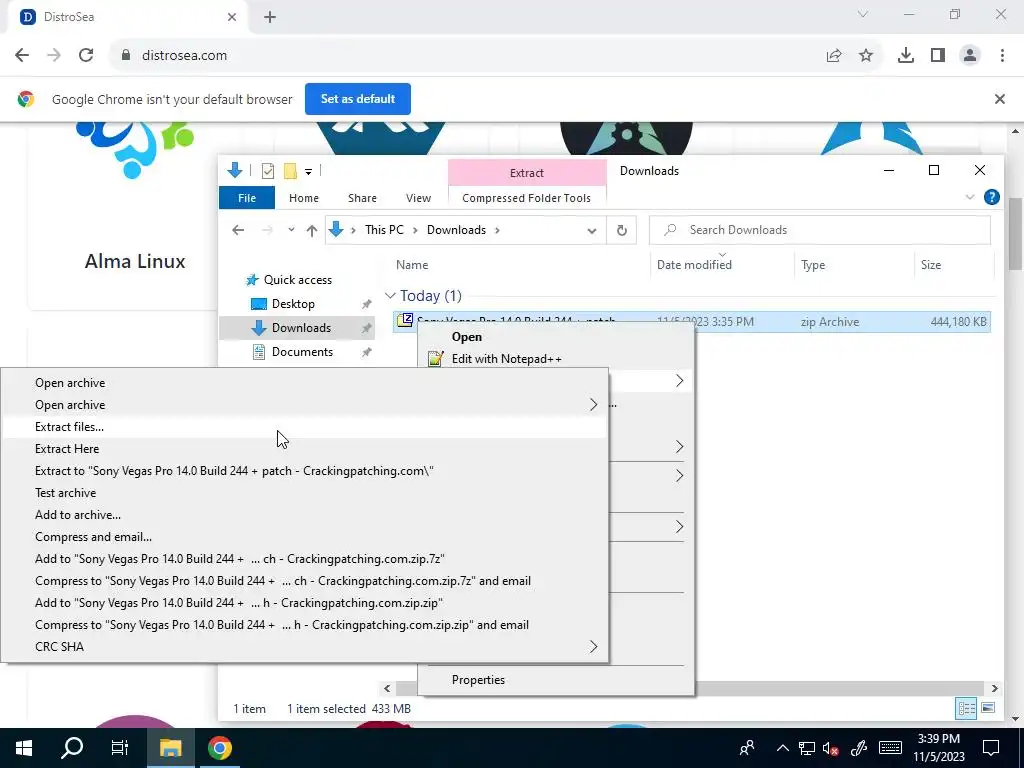1024x768 pixels.
Task: Dismiss the default browser notification bar
Action: tap(1000, 99)
